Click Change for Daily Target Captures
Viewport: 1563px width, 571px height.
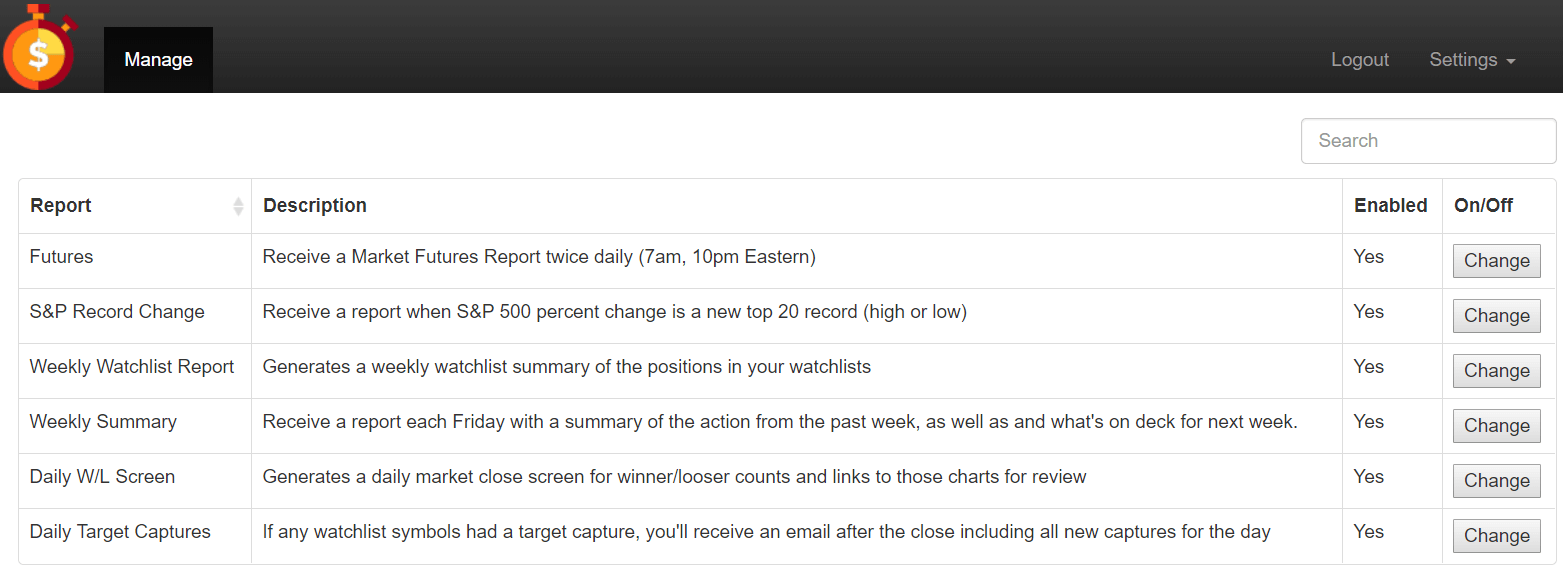(x=1496, y=536)
